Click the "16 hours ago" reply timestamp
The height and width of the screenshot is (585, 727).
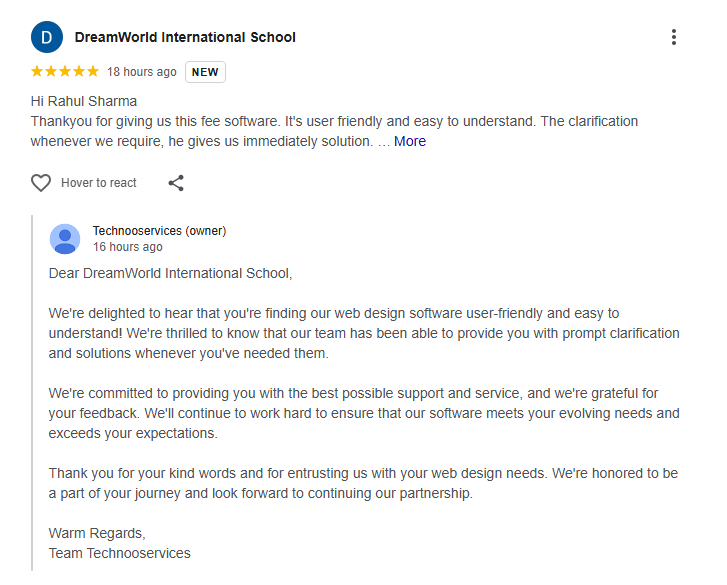(128, 247)
